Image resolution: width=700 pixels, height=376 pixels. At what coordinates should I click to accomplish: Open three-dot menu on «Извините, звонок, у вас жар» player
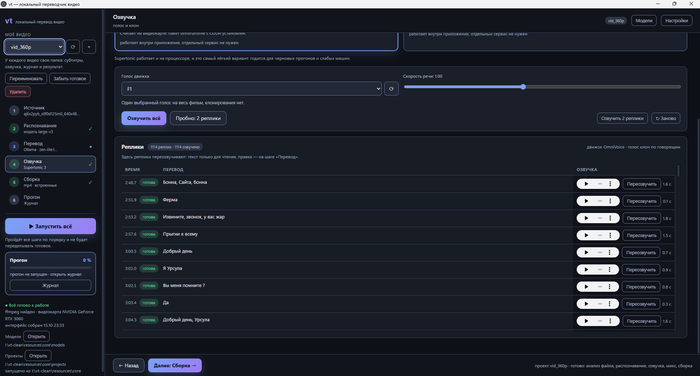coord(610,218)
